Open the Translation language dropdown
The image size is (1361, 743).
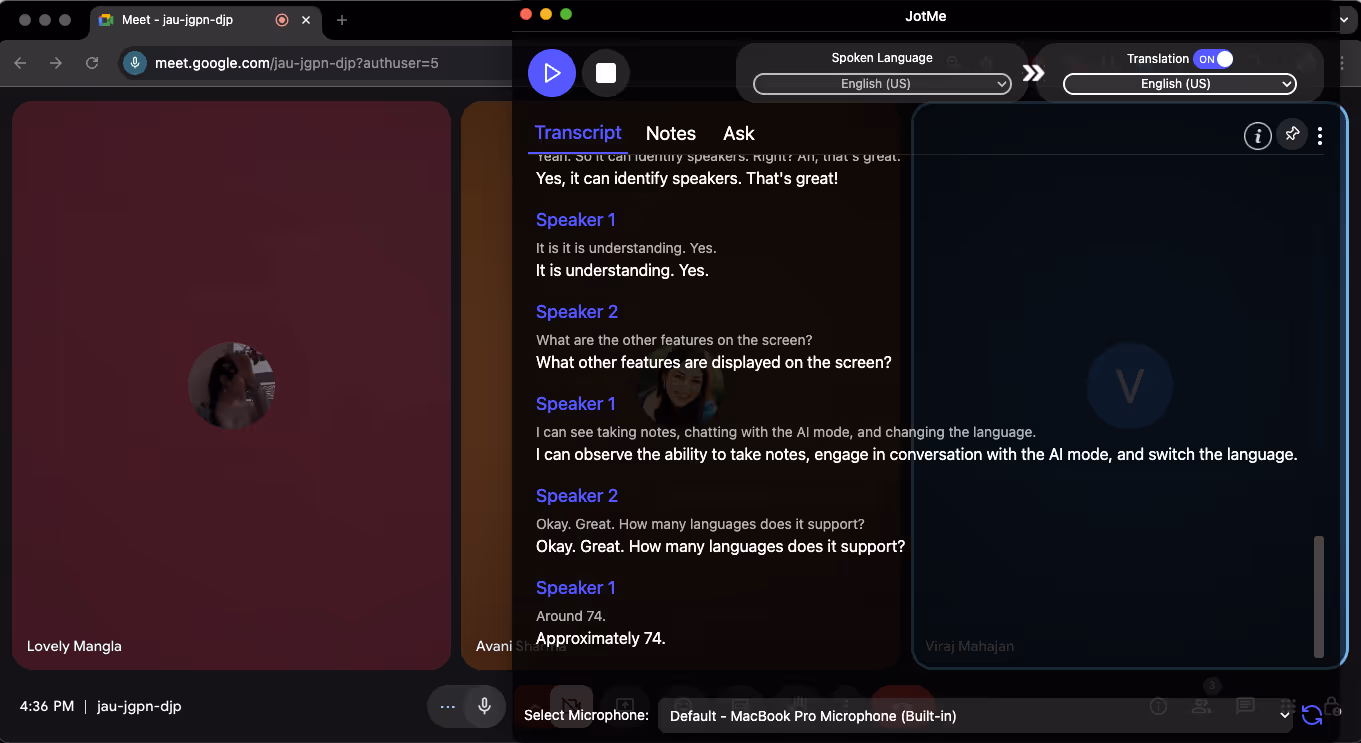click(1180, 84)
